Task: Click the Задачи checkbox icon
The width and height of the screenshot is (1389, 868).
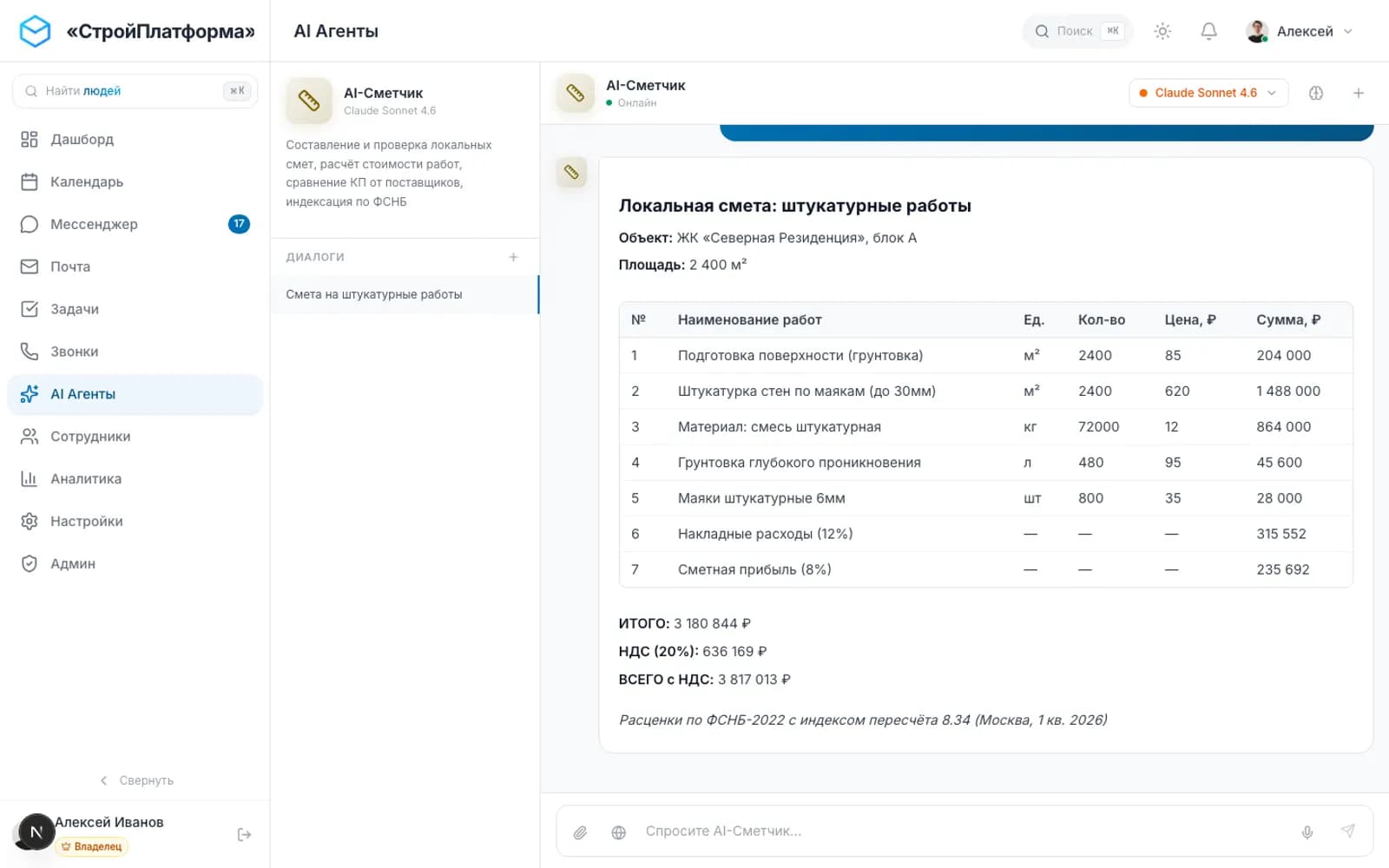Action: pos(30,309)
